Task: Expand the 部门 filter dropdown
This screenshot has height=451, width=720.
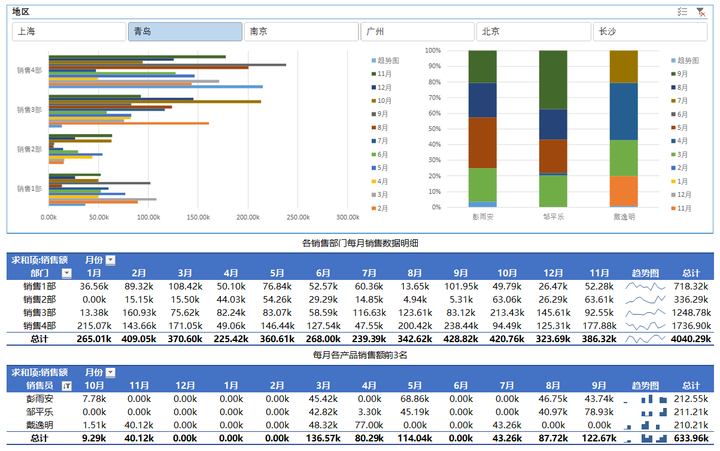Action: [67, 274]
